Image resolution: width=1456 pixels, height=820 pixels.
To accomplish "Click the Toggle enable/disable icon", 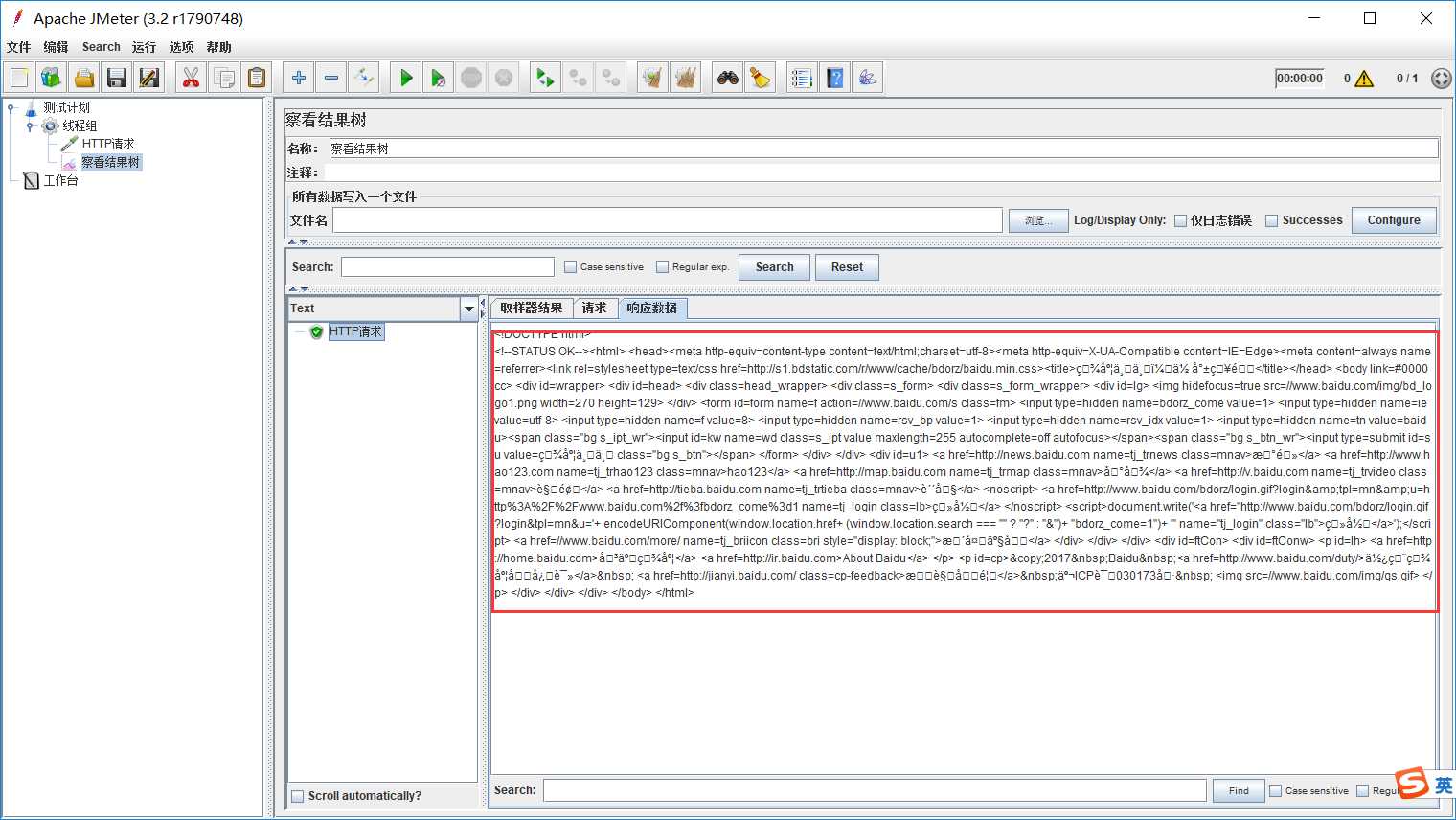I will point(364,78).
